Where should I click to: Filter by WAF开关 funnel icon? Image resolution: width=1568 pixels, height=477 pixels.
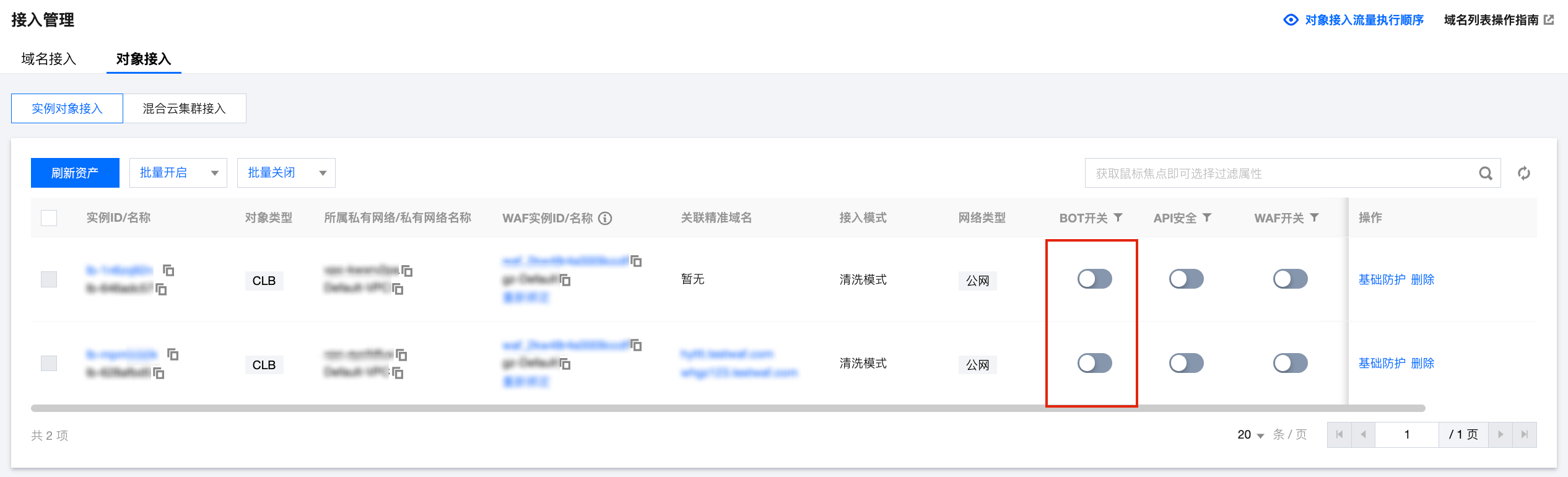[1314, 217]
